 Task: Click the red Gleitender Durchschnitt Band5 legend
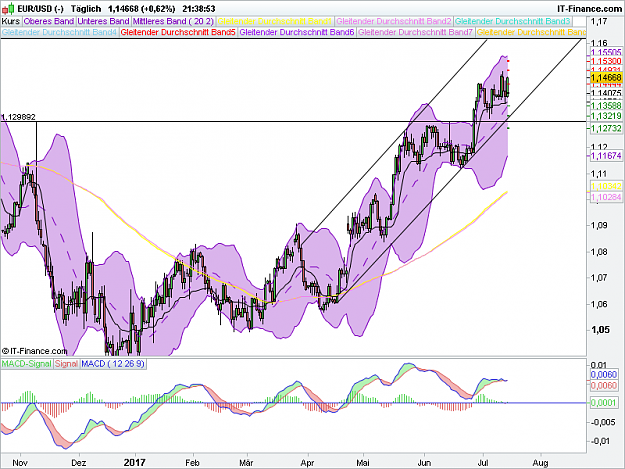pos(178,32)
